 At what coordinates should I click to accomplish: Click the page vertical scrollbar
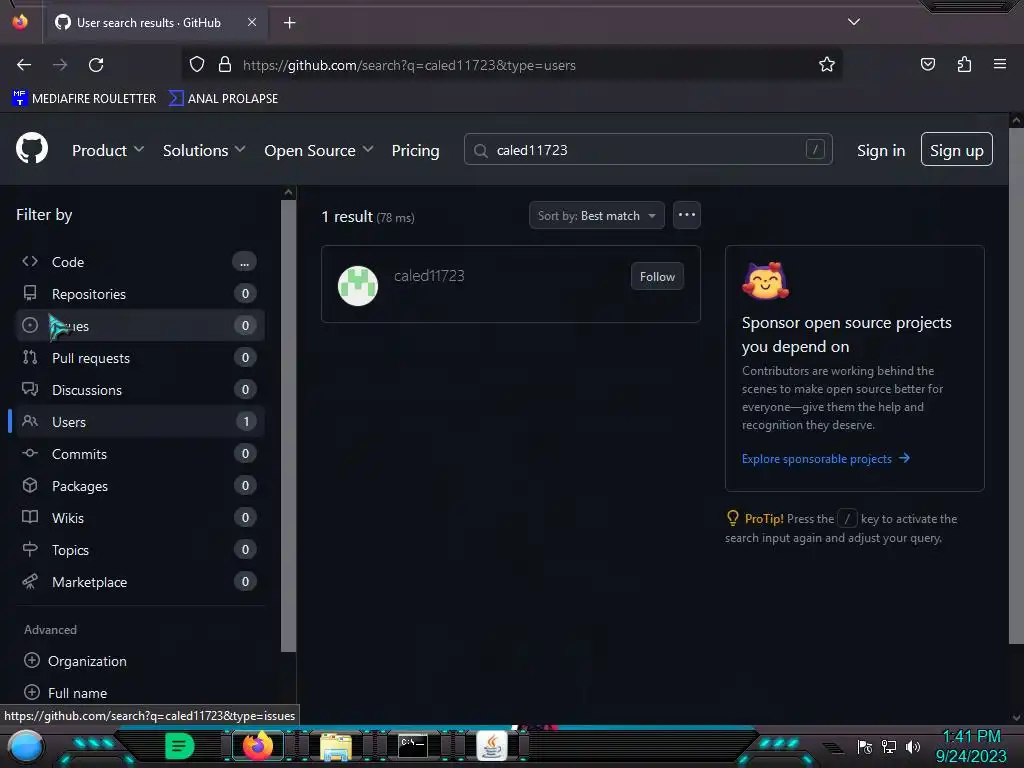coord(1016,385)
